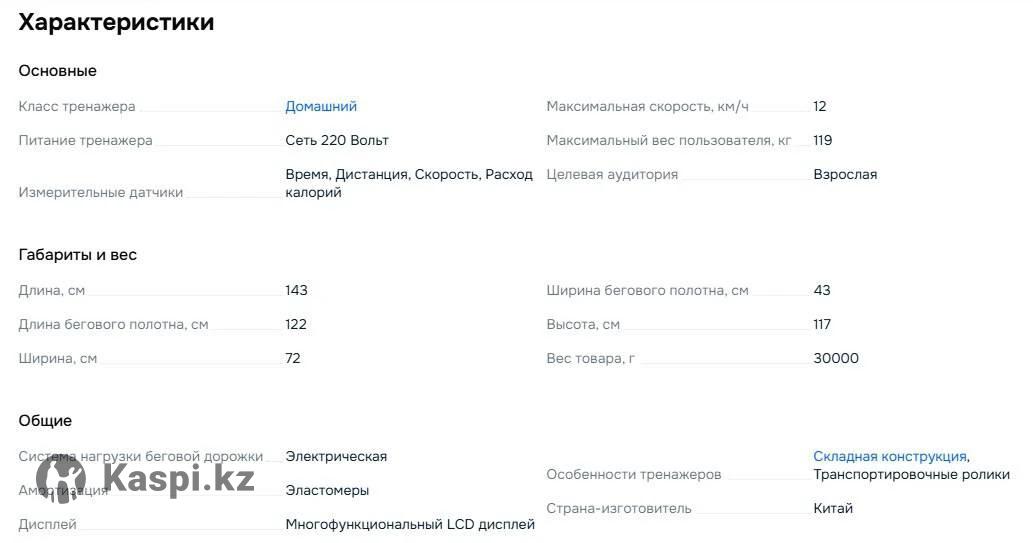The height and width of the screenshot is (543, 1033).
Task: Select the length value 143
Action: click(x=297, y=290)
